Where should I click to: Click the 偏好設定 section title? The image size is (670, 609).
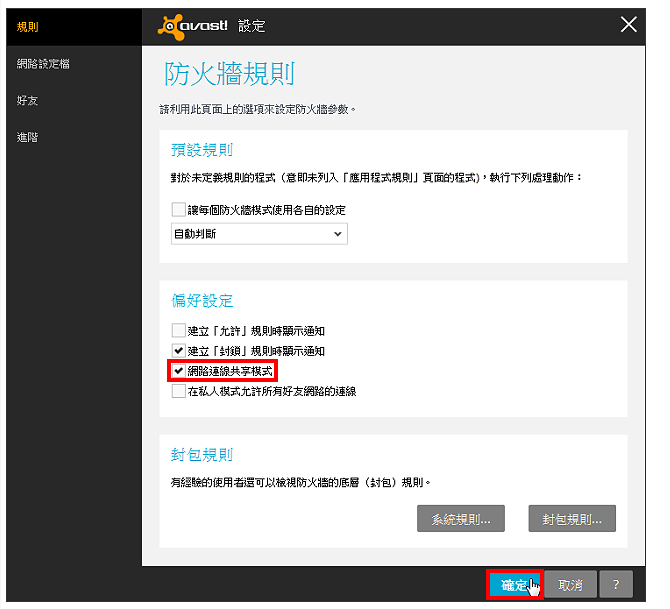pos(202,300)
